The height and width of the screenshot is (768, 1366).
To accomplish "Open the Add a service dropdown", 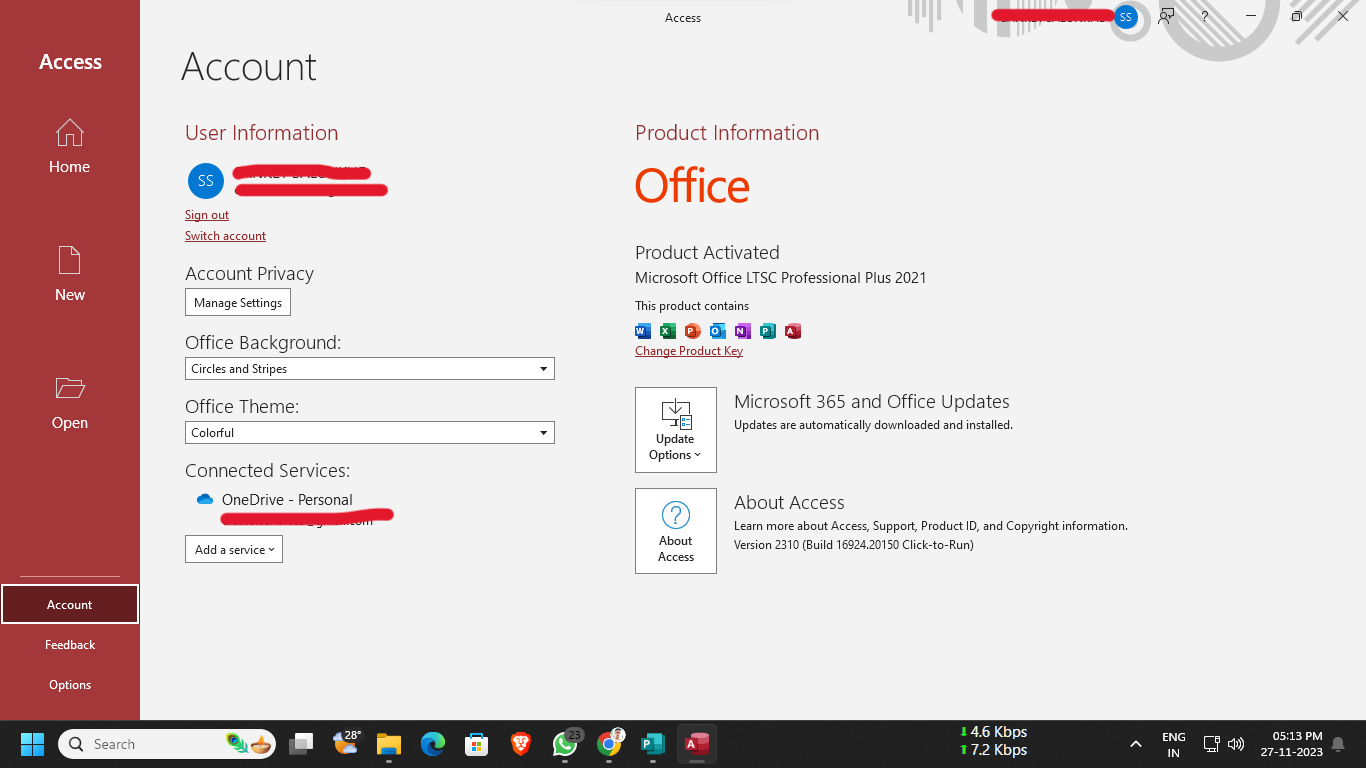I will [x=234, y=549].
